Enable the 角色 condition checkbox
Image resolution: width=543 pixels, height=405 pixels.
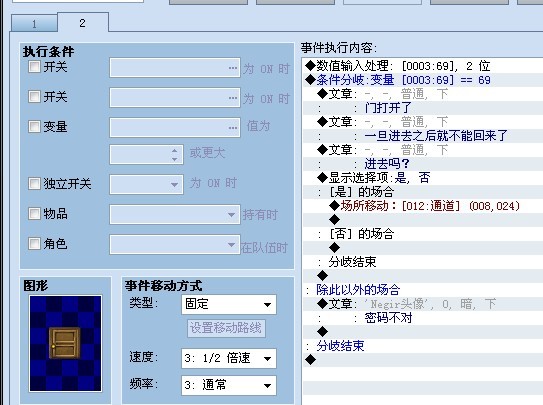pos(34,243)
